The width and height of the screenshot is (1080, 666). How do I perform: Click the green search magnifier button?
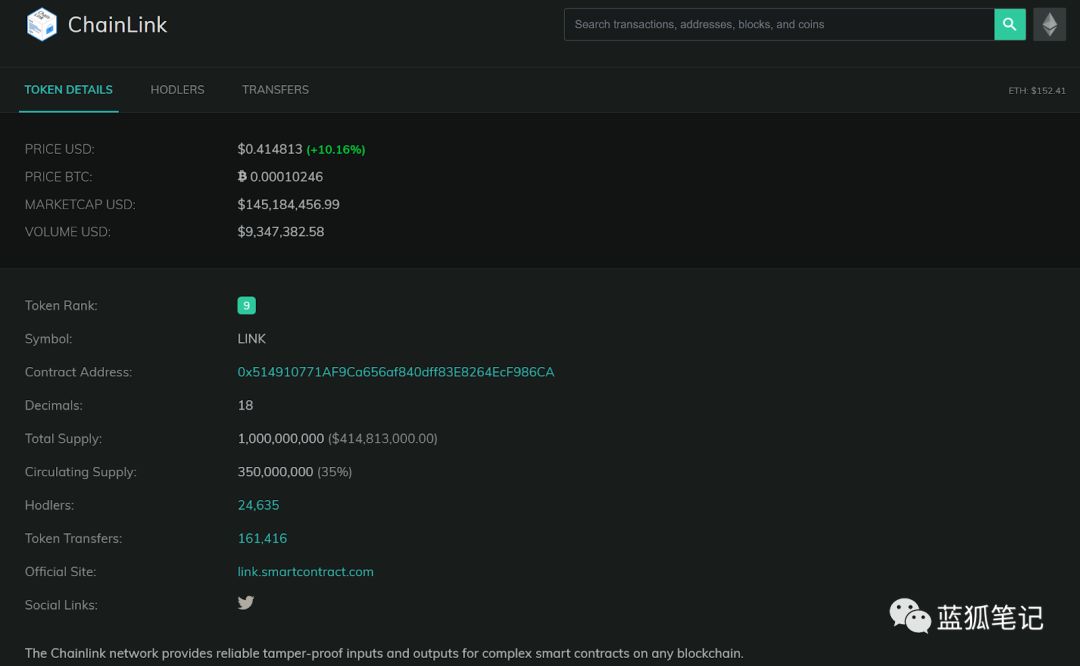pos(1010,24)
